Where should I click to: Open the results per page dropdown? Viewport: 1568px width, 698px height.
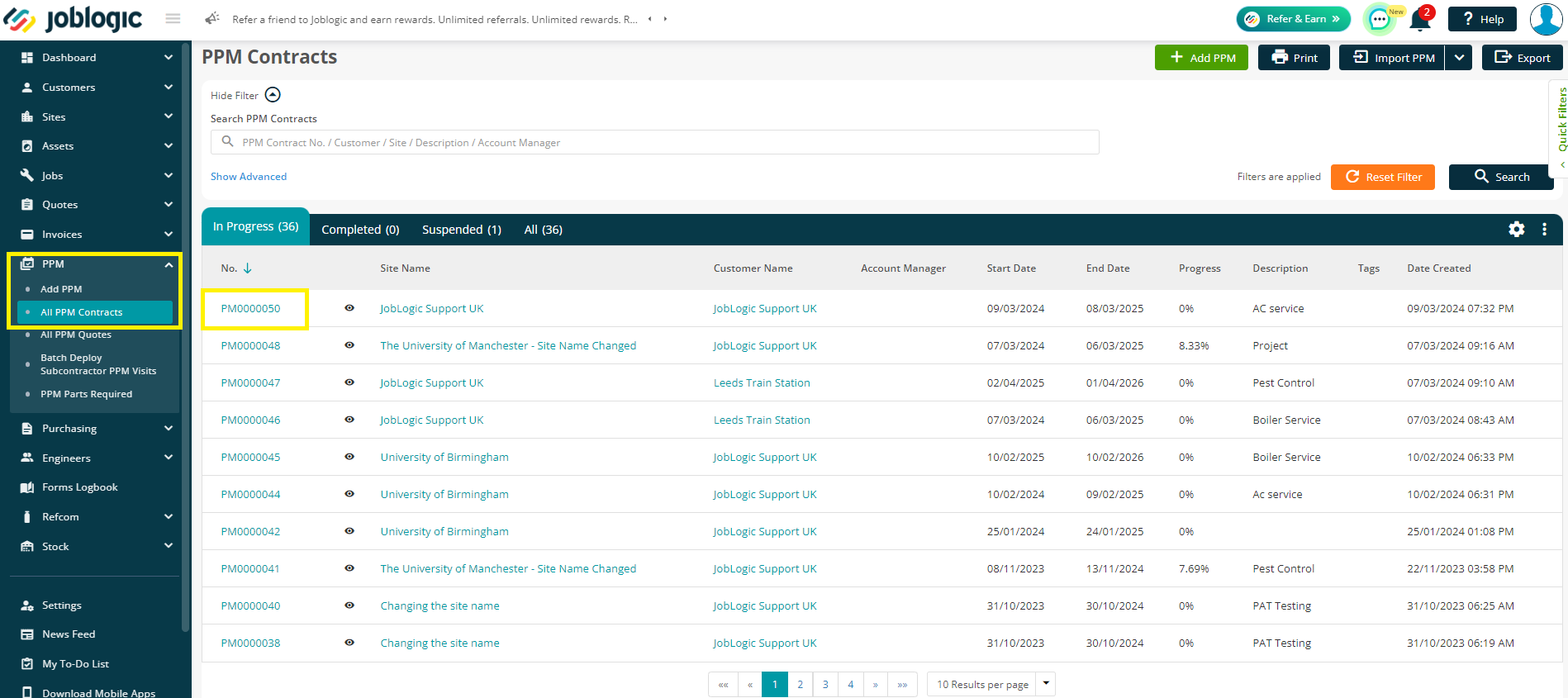1046,684
